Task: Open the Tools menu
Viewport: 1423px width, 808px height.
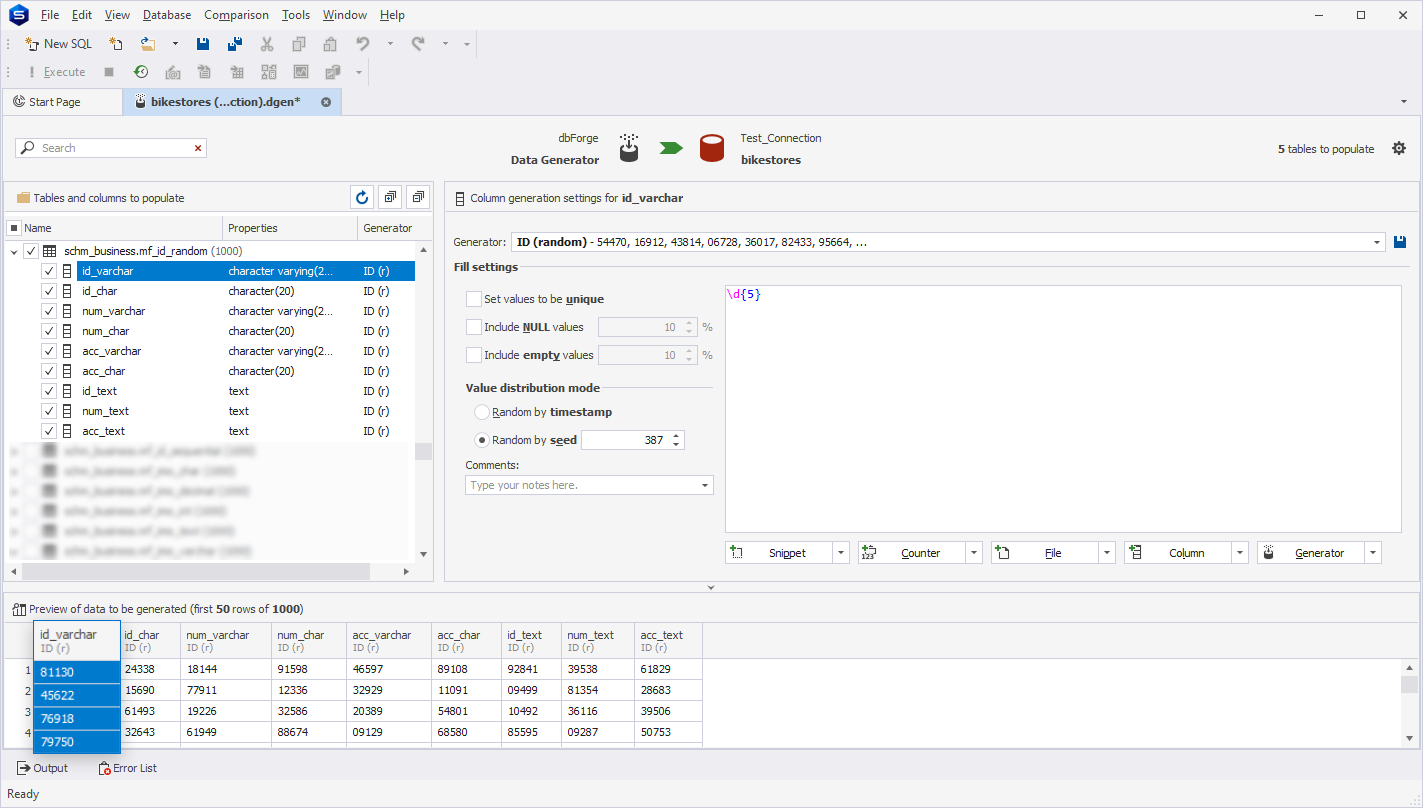Action: point(296,15)
